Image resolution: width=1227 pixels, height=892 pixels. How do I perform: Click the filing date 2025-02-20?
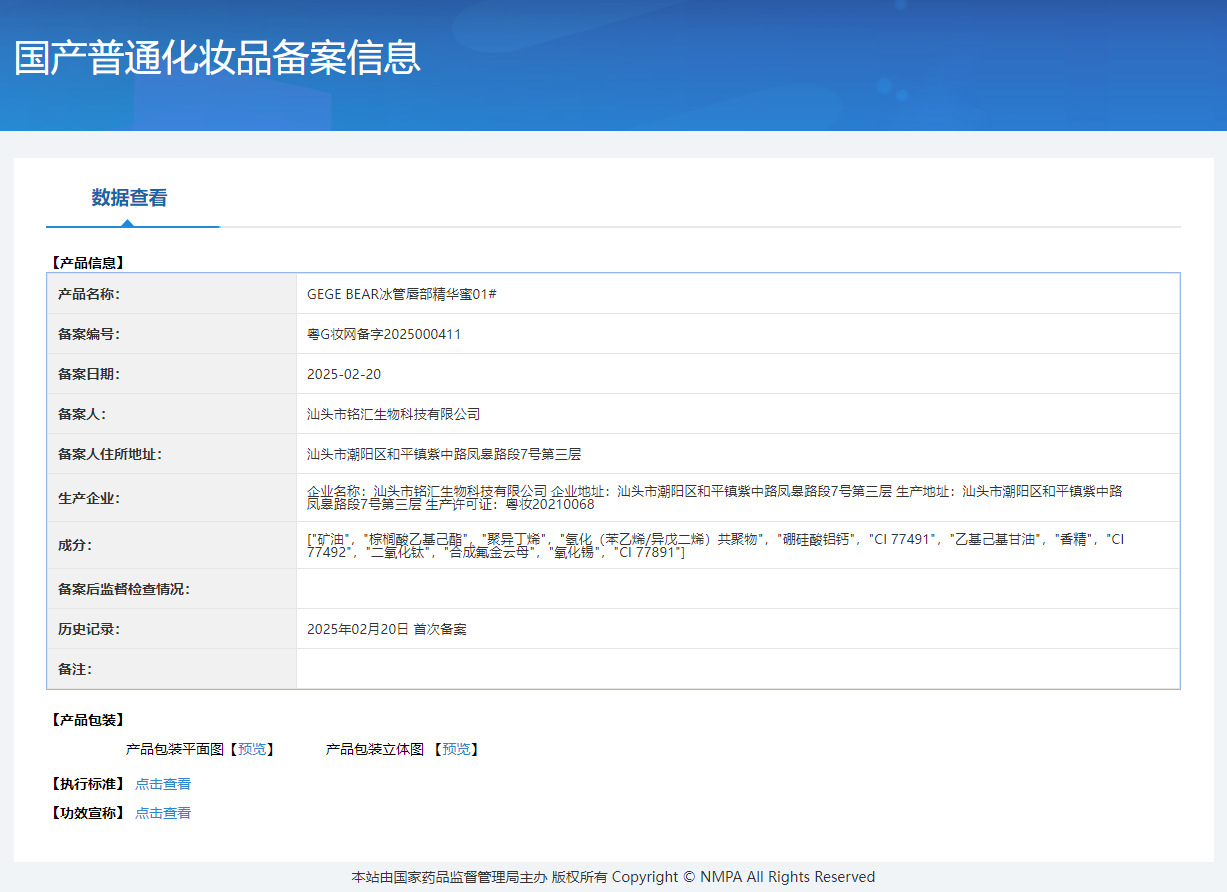(x=344, y=374)
